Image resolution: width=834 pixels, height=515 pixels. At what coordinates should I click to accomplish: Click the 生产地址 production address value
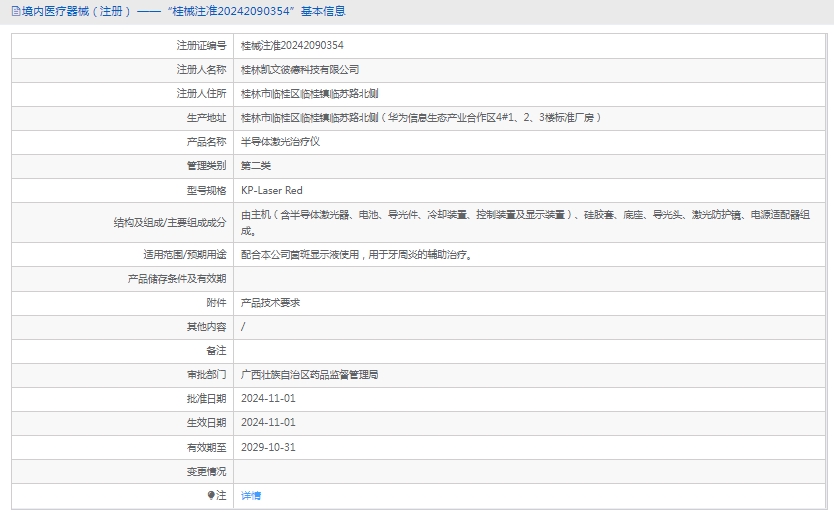point(421,118)
